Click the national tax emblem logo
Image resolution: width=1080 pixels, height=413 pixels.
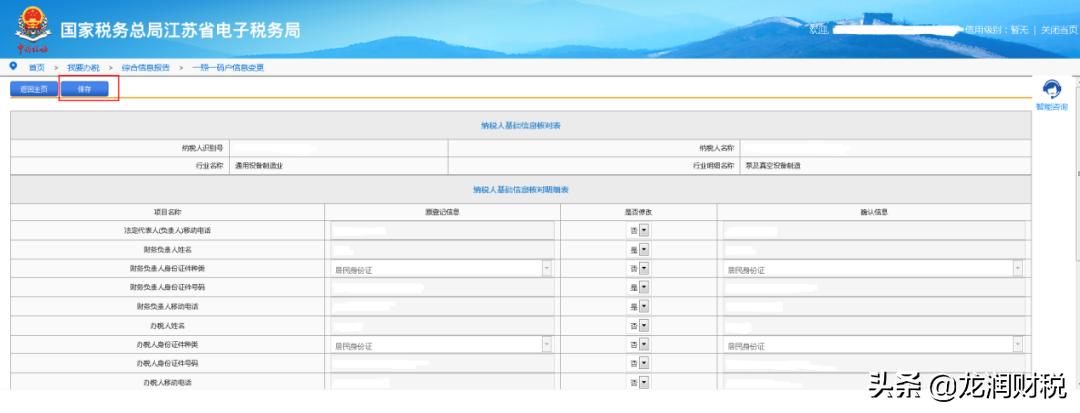33,30
